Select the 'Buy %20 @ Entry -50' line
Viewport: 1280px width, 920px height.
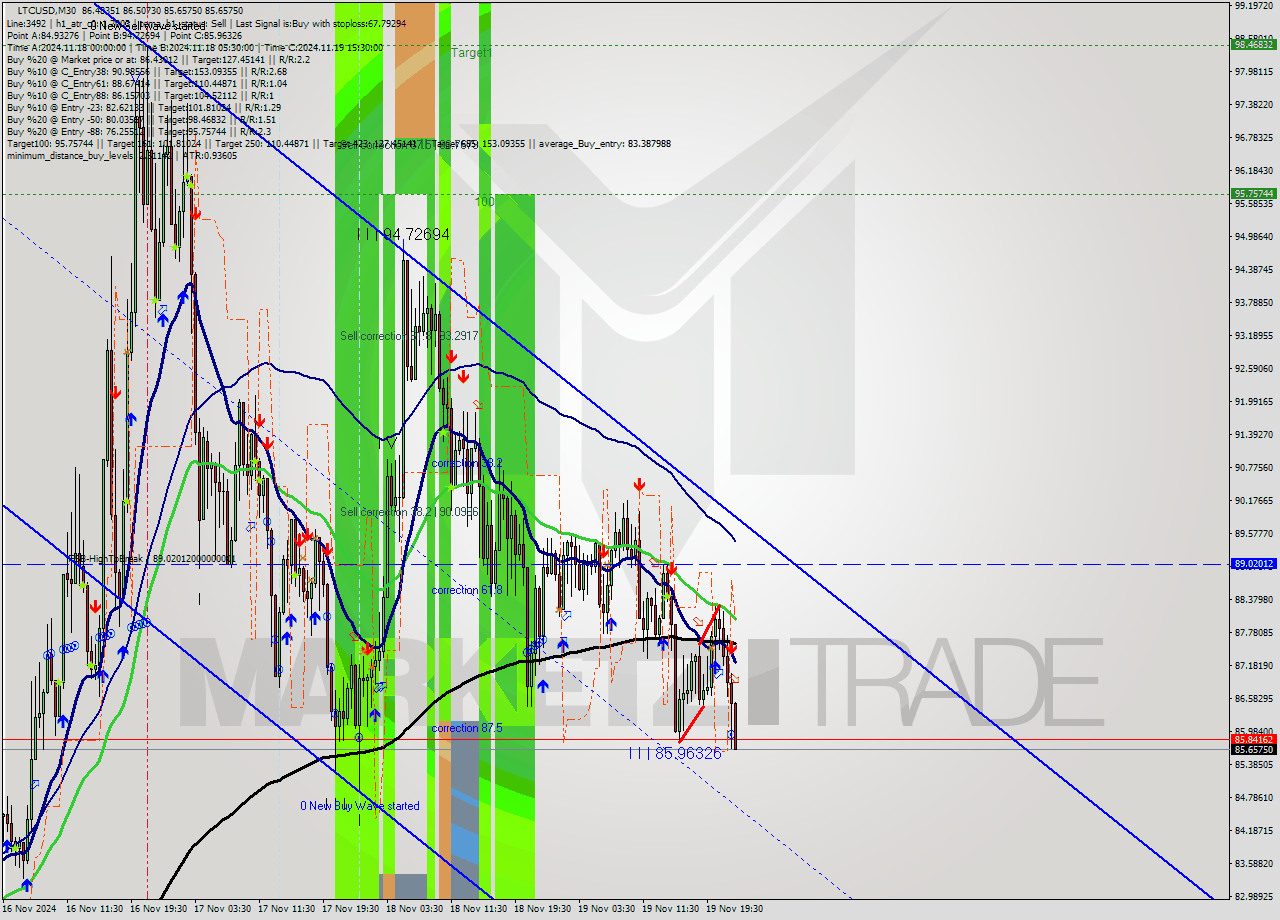pos(141,119)
